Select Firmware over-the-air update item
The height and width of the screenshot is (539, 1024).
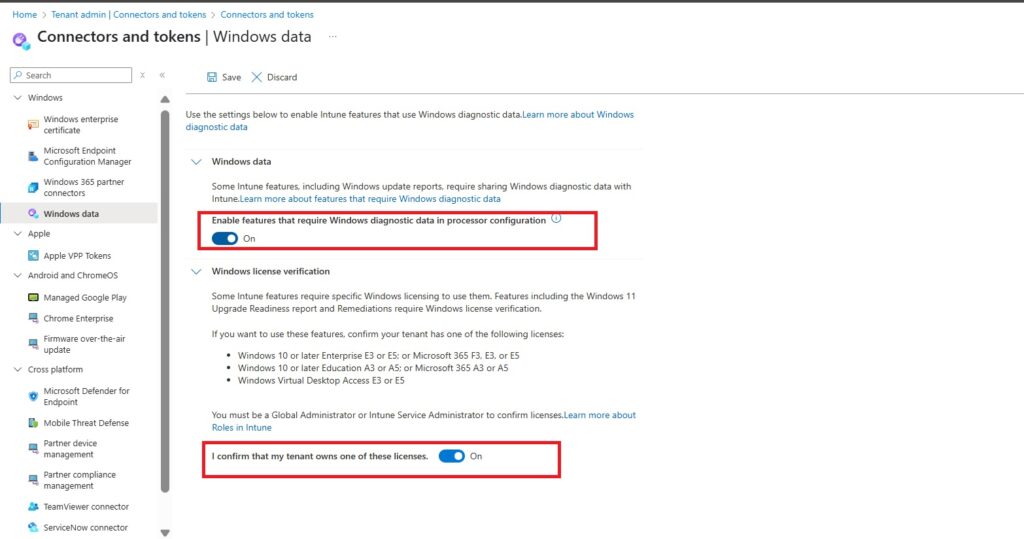pyautogui.click(x=84, y=344)
